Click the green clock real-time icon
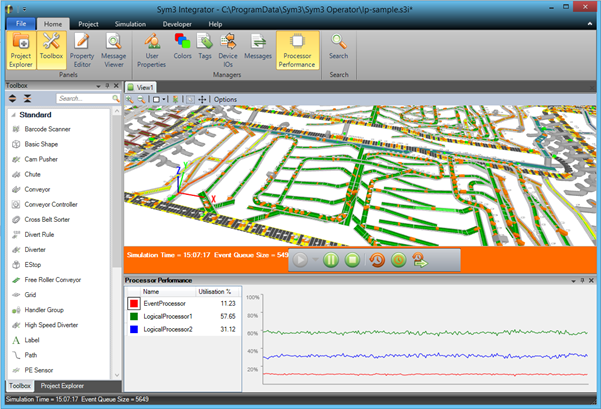This screenshot has height=409, width=601. [399, 260]
